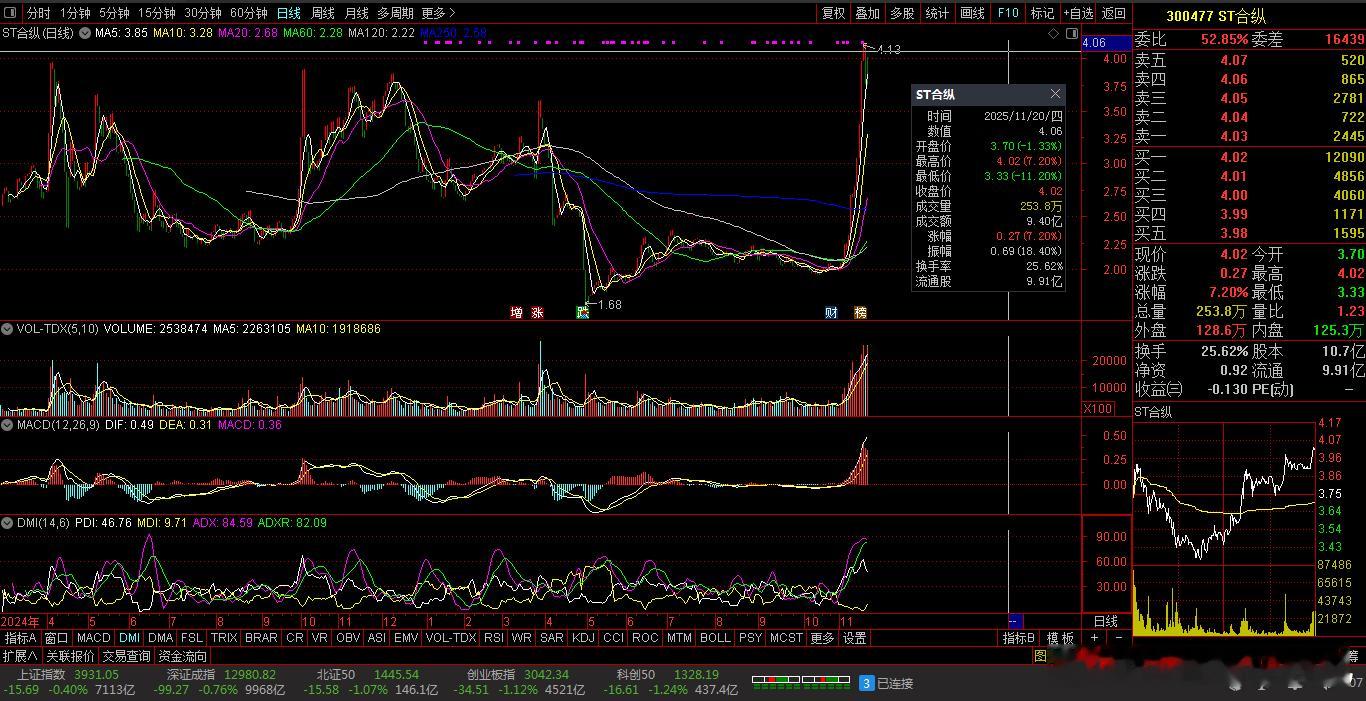Screen dimensions: 1366x701
Task: Expand the 更多 timeframe options
Action: (x=438, y=13)
